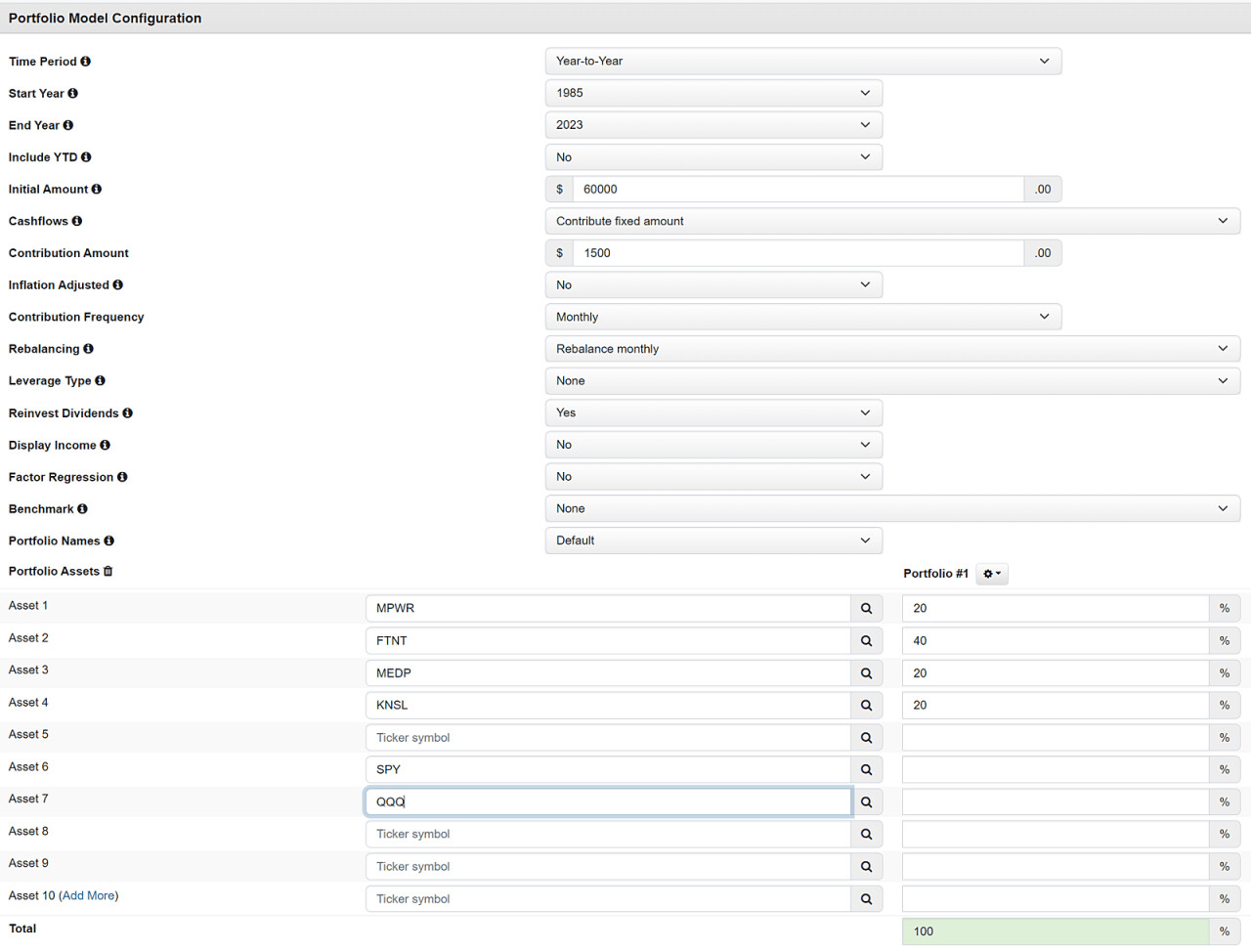1251x952 pixels.
Task: Open the Reinvest Dividends Yes dropdown
Action: [x=713, y=412]
